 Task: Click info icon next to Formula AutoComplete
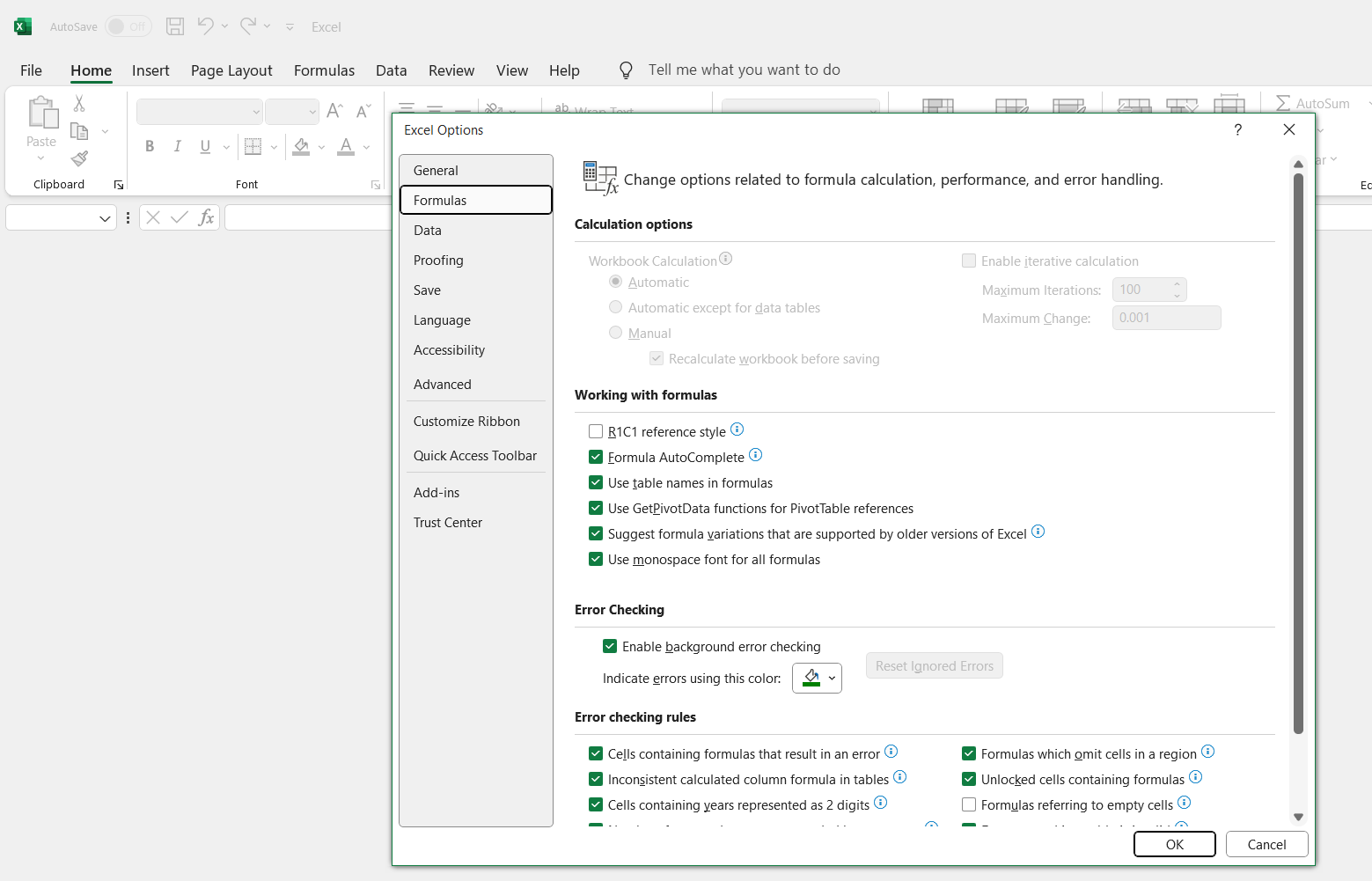coord(755,455)
